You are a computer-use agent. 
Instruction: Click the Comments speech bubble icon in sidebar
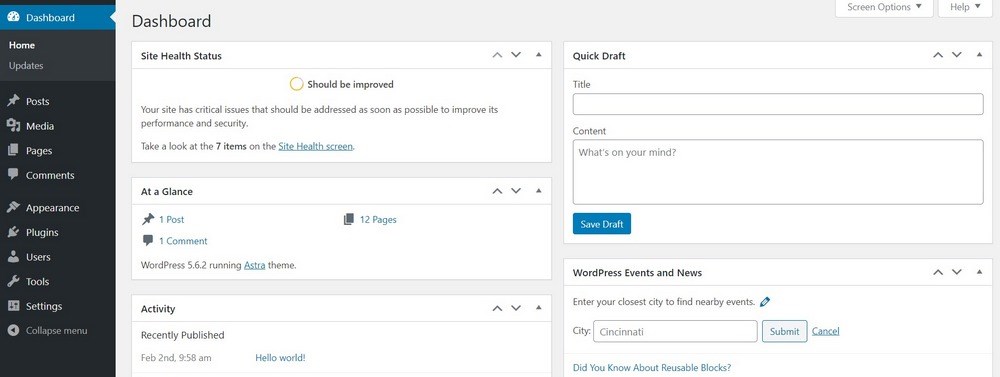click(x=13, y=175)
